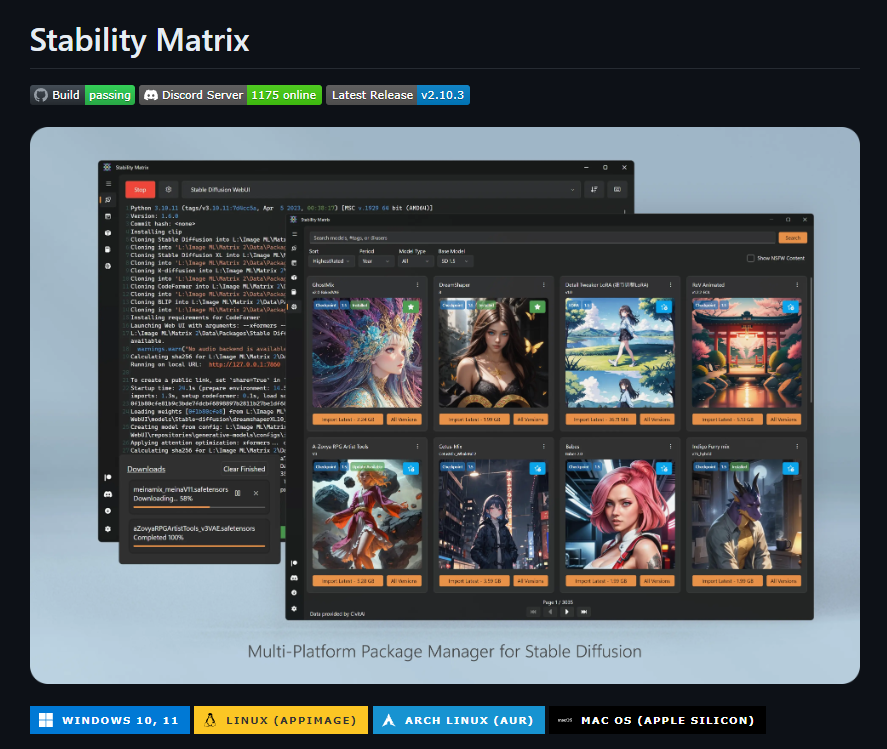The width and height of the screenshot is (887, 749).
Task: Open the Sort dropdown
Action: click(331, 261)
